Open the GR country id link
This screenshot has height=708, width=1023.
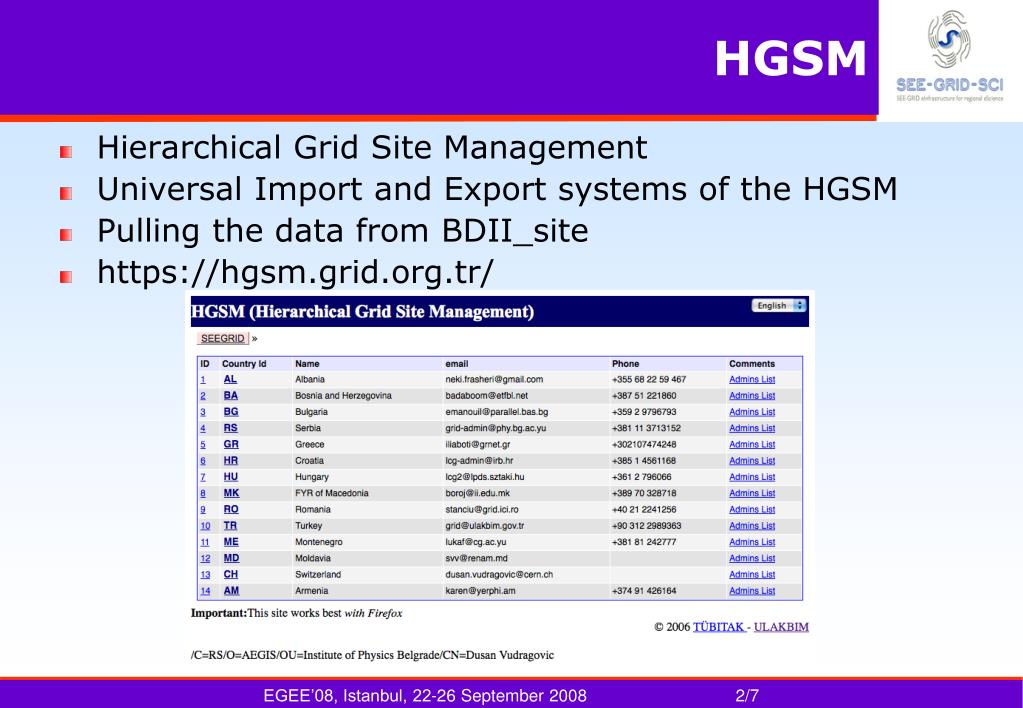point(231,444)
